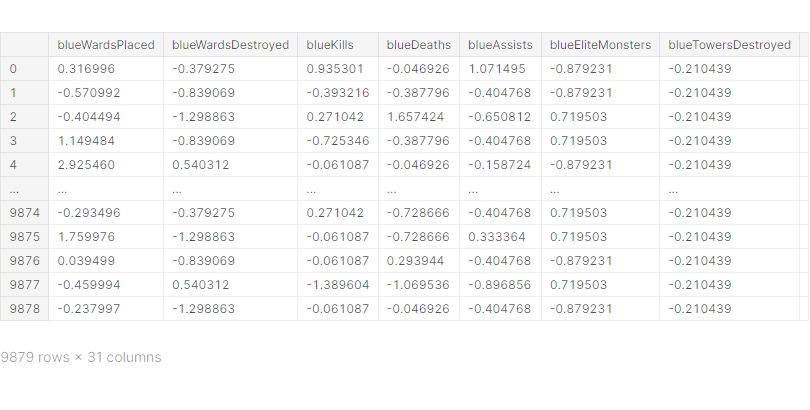
Task: Select row index 9877
Action: 24,285
